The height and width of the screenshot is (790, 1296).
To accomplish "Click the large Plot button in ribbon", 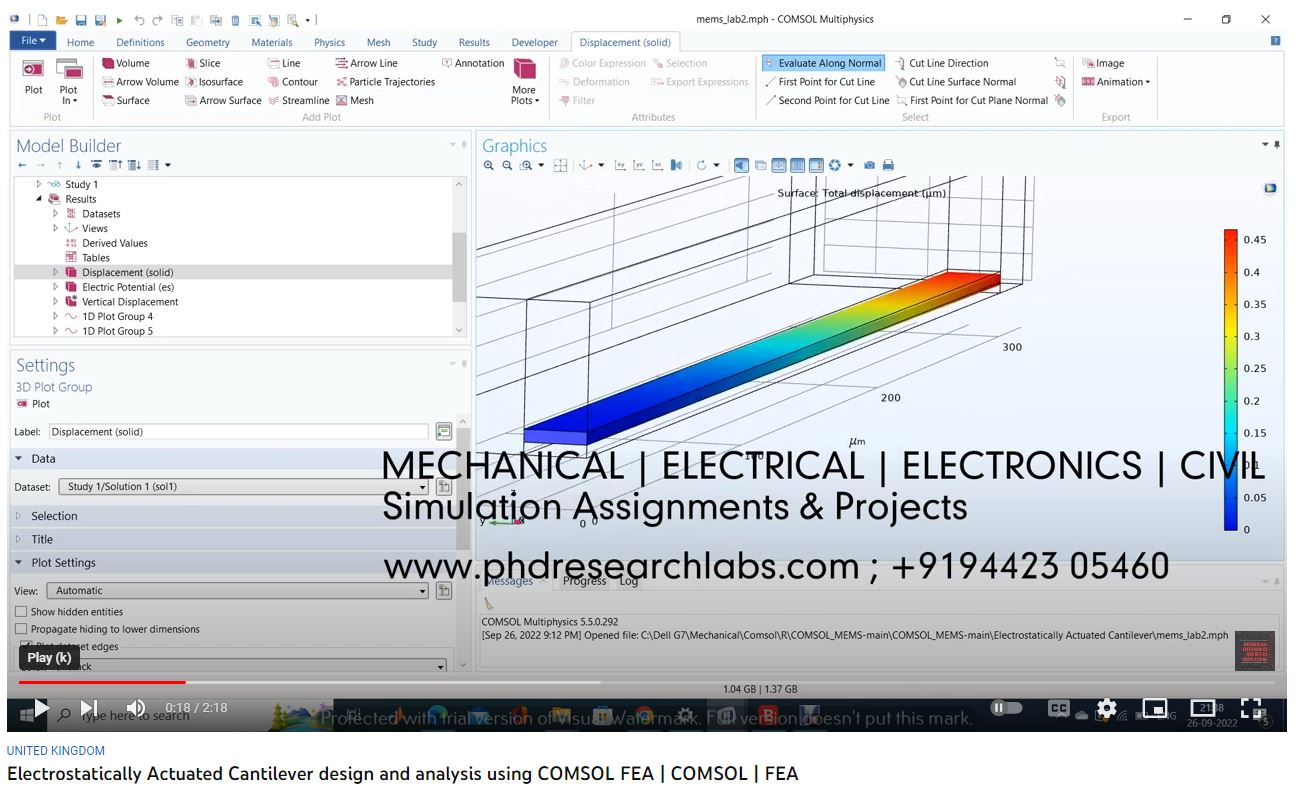I will click(x=33, y=77).
